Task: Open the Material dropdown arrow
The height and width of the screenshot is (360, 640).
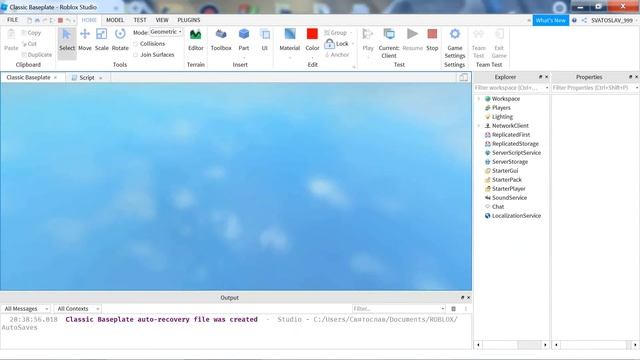Action: 290,58
